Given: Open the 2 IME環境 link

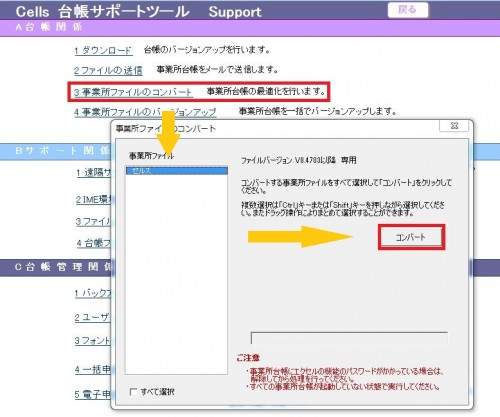Looking at the screenshot, I should click(93, 199).
